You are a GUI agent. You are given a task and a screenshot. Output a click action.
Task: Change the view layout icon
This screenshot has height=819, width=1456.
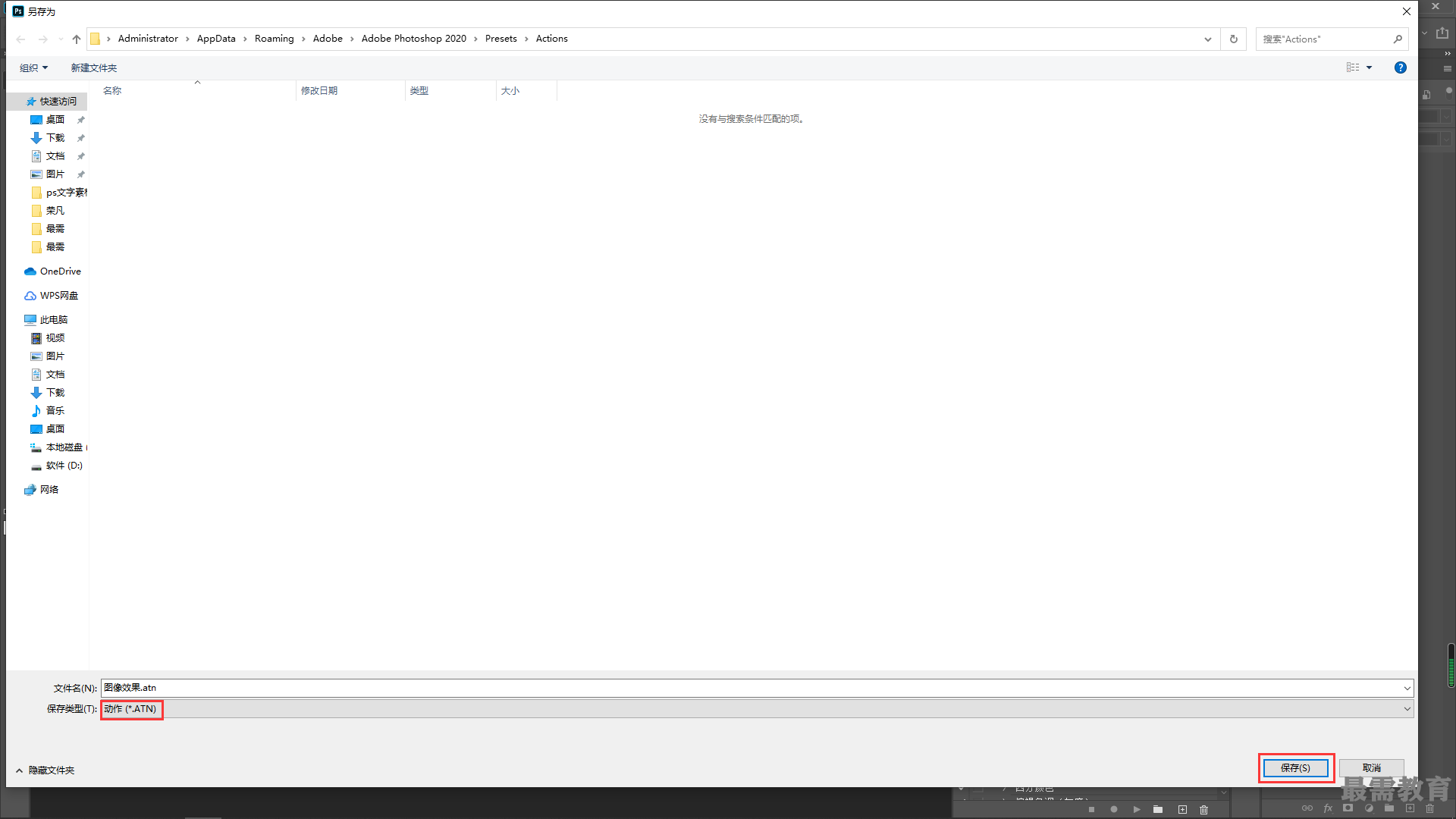click(x=1353, y=67)
